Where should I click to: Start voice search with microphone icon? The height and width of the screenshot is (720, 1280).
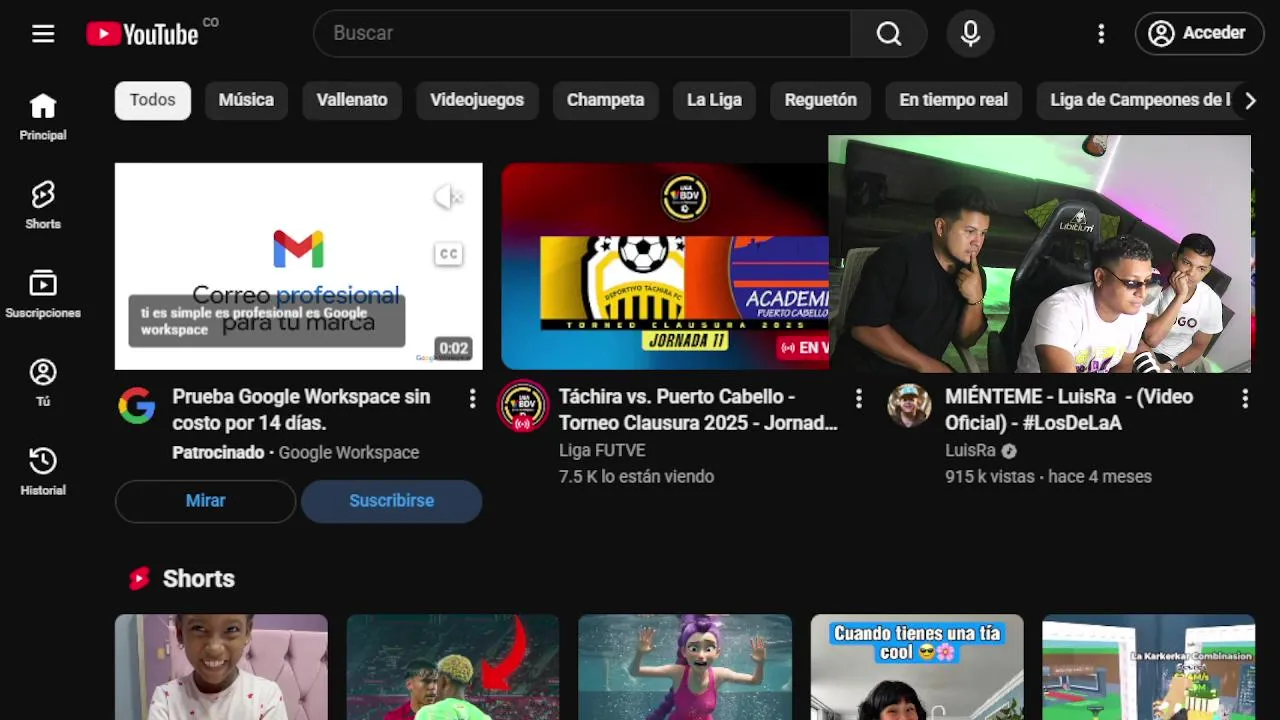click(x=970, y=33)
